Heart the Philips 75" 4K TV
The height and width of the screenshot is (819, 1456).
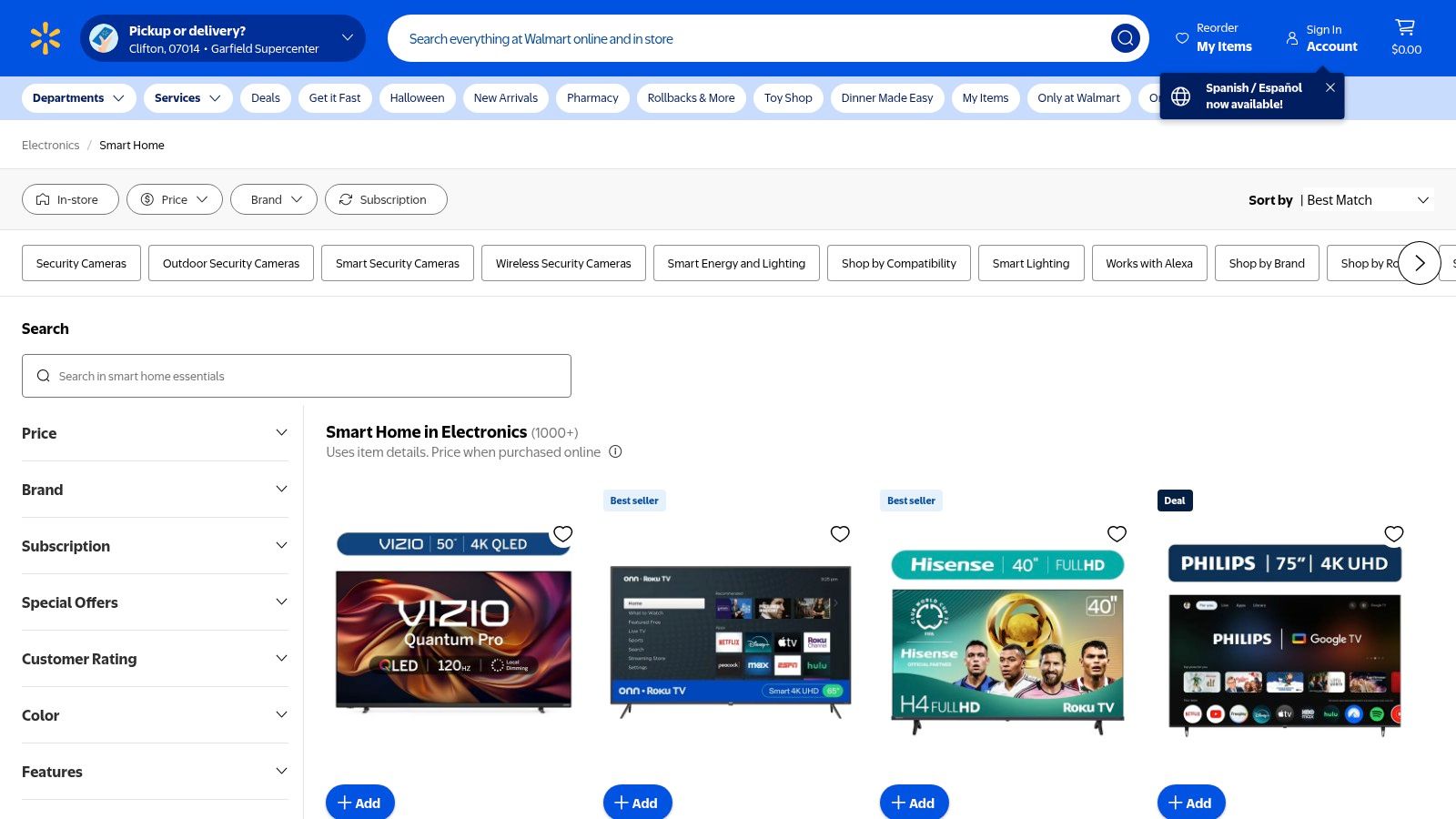(x=1393, y=534)
